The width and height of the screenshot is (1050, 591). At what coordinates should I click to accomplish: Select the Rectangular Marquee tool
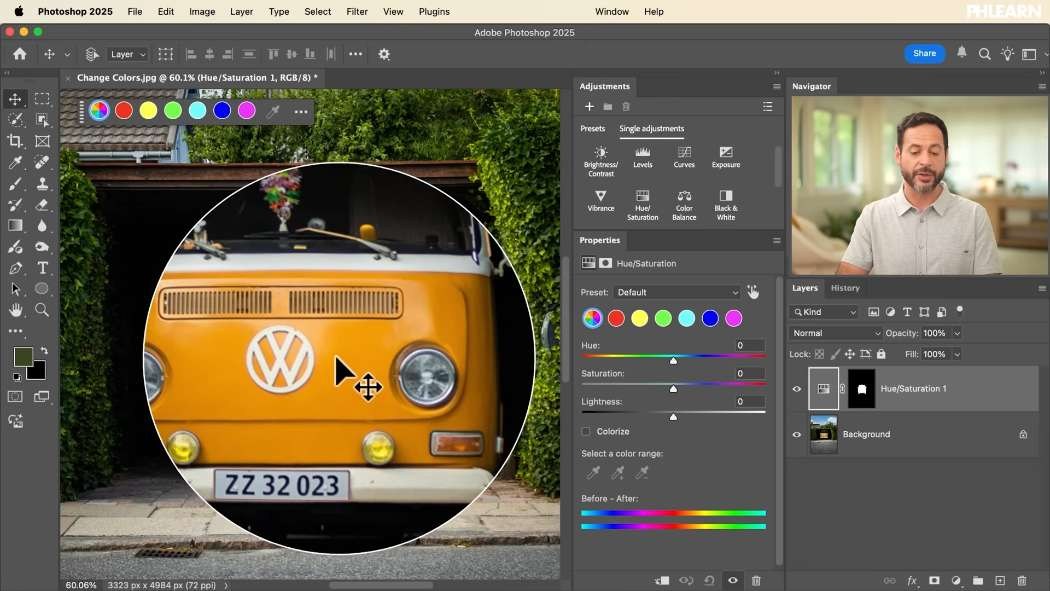click(42, 99)
